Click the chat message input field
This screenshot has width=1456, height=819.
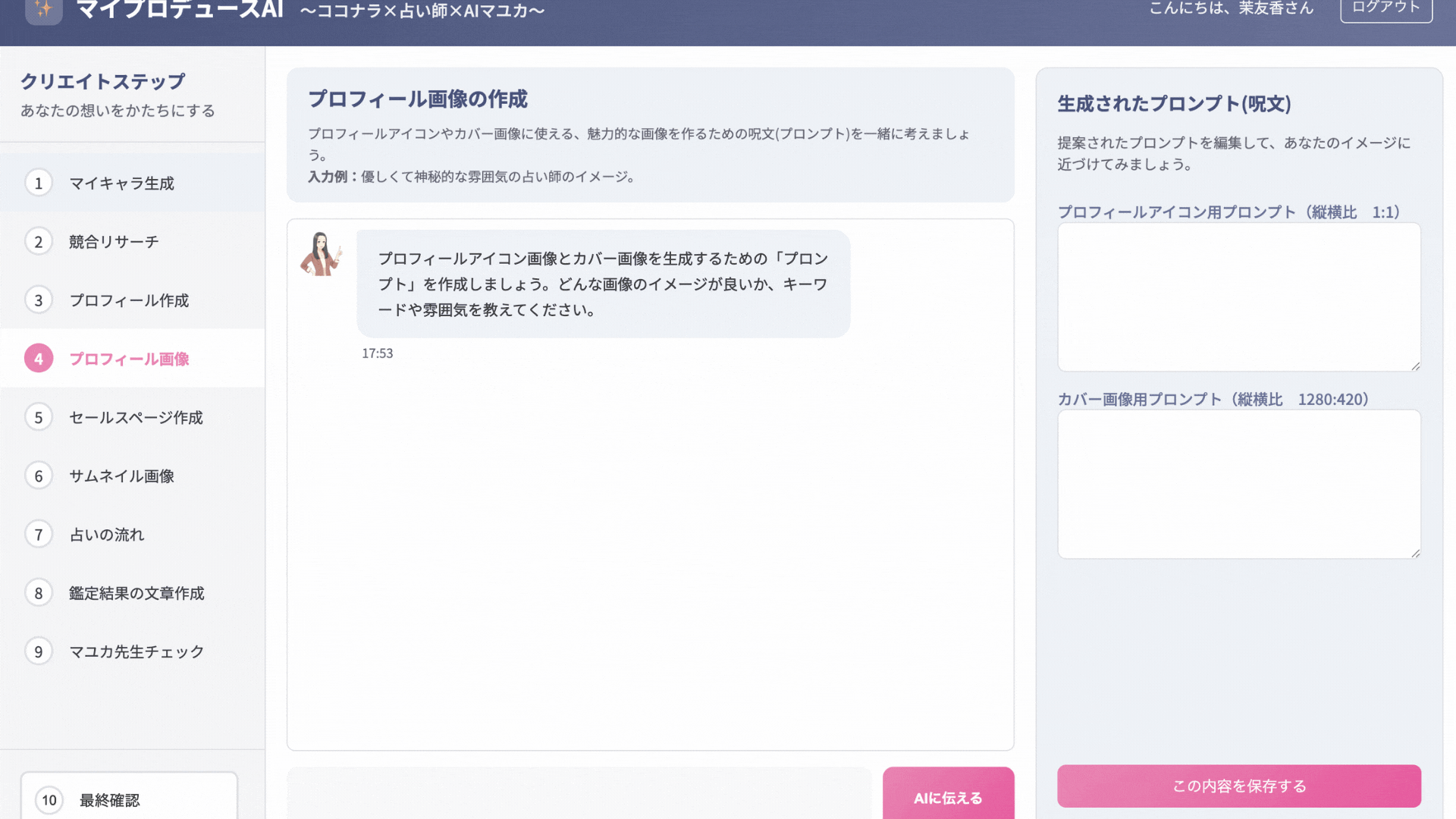(x=579, y=794)
